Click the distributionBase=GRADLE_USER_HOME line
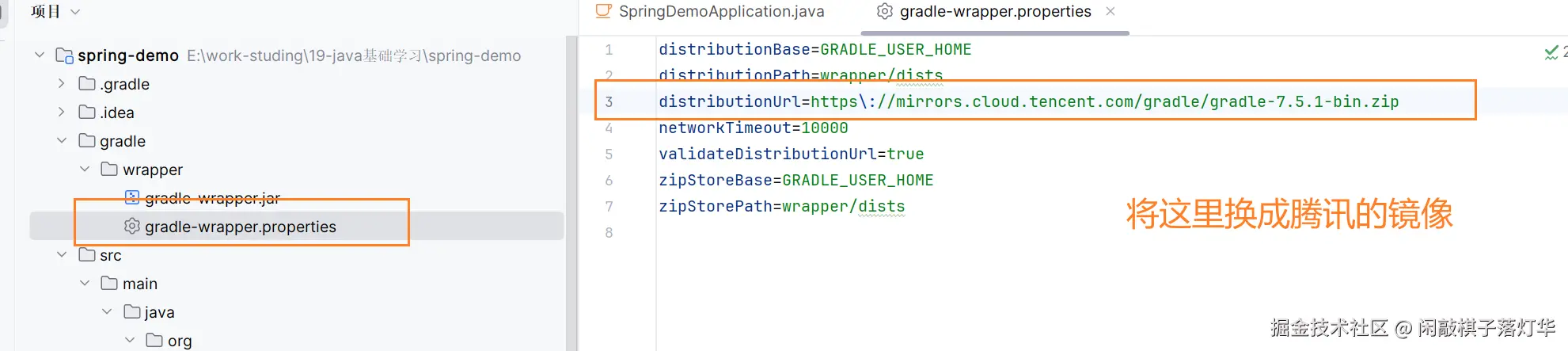Image resolution: width=1568 pixels, height=351 pixels. pos(814,49)
